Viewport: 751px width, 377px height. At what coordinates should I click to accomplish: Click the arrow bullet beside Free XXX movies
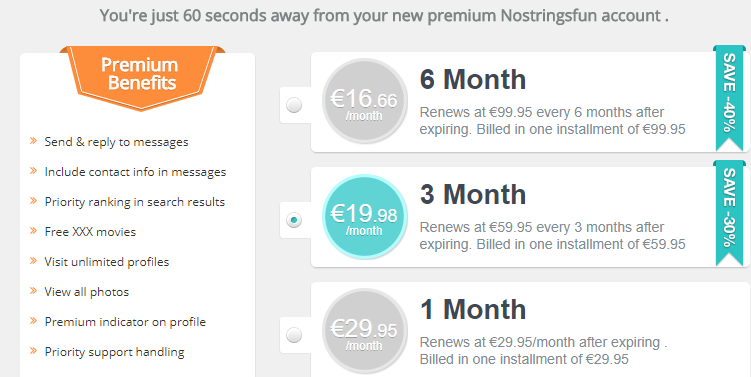(33, 231)
